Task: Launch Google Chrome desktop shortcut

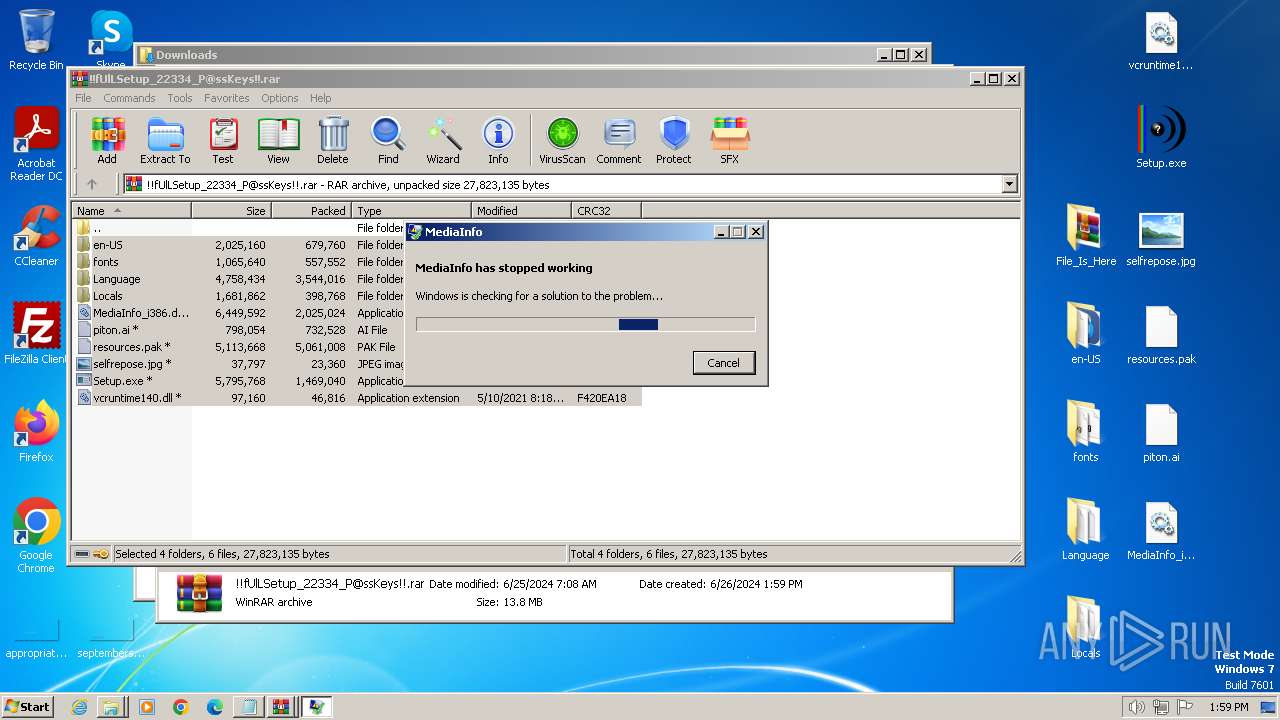Action: point(36,536)
